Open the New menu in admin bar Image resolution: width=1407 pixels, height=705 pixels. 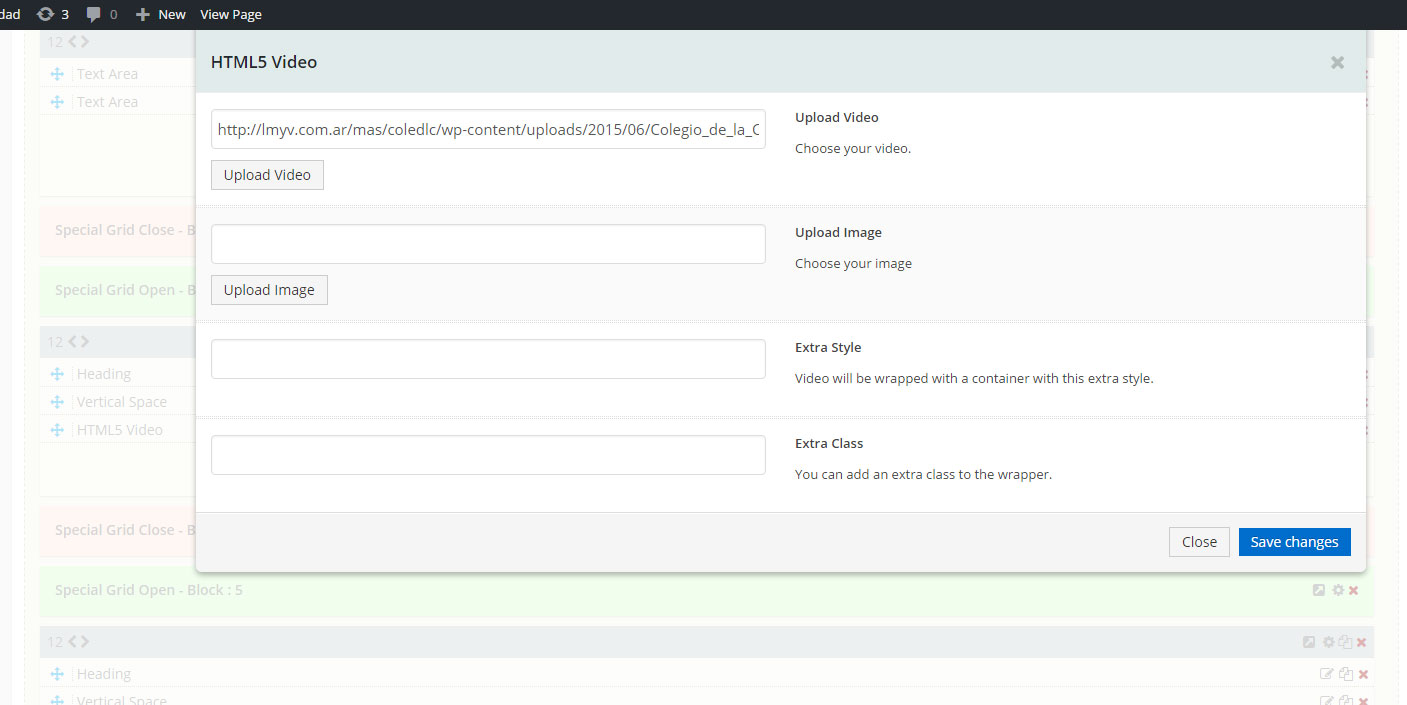[x=161, y=14]
